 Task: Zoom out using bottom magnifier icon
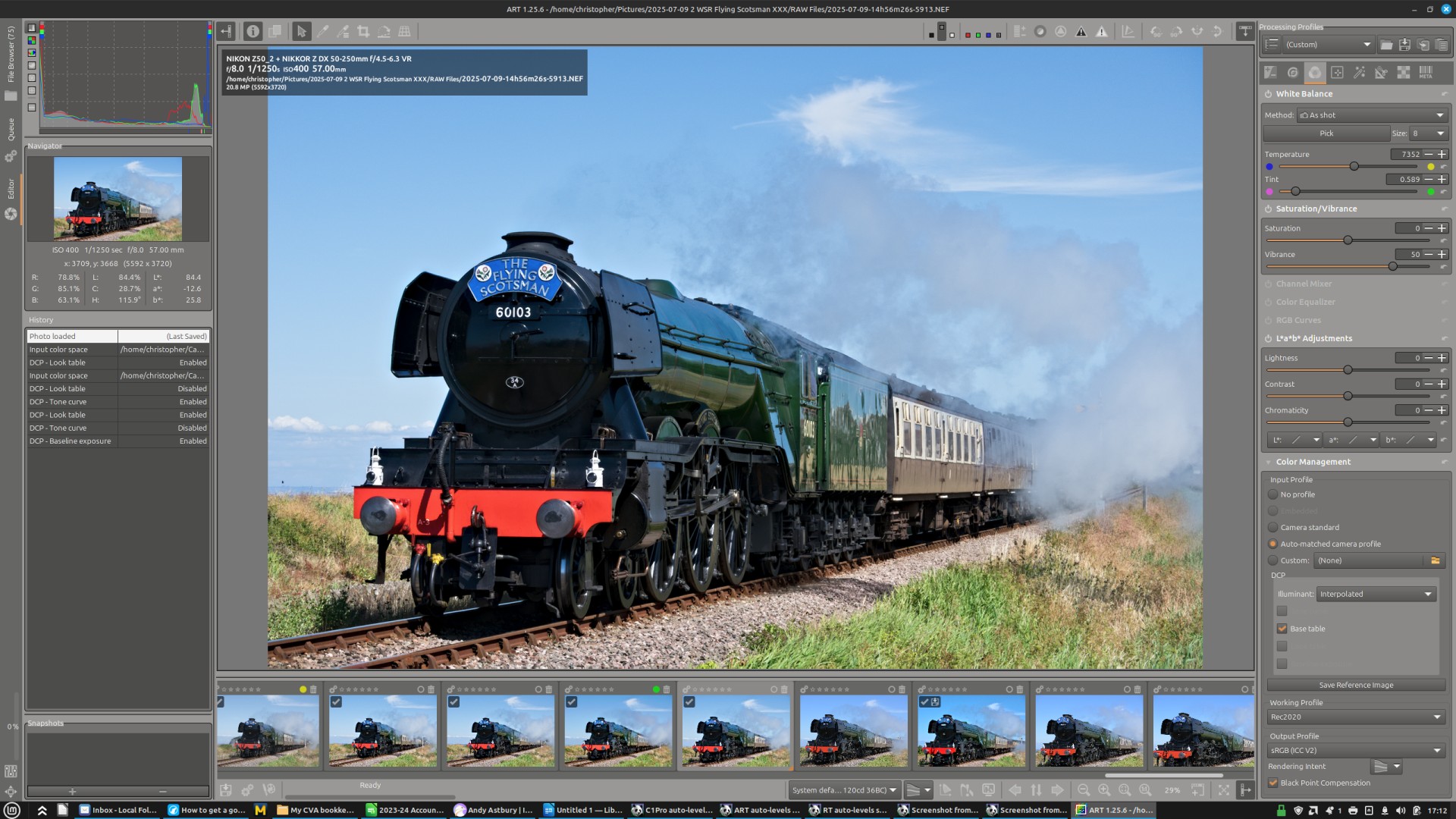pyautogui.click(x=1084, y=790)
